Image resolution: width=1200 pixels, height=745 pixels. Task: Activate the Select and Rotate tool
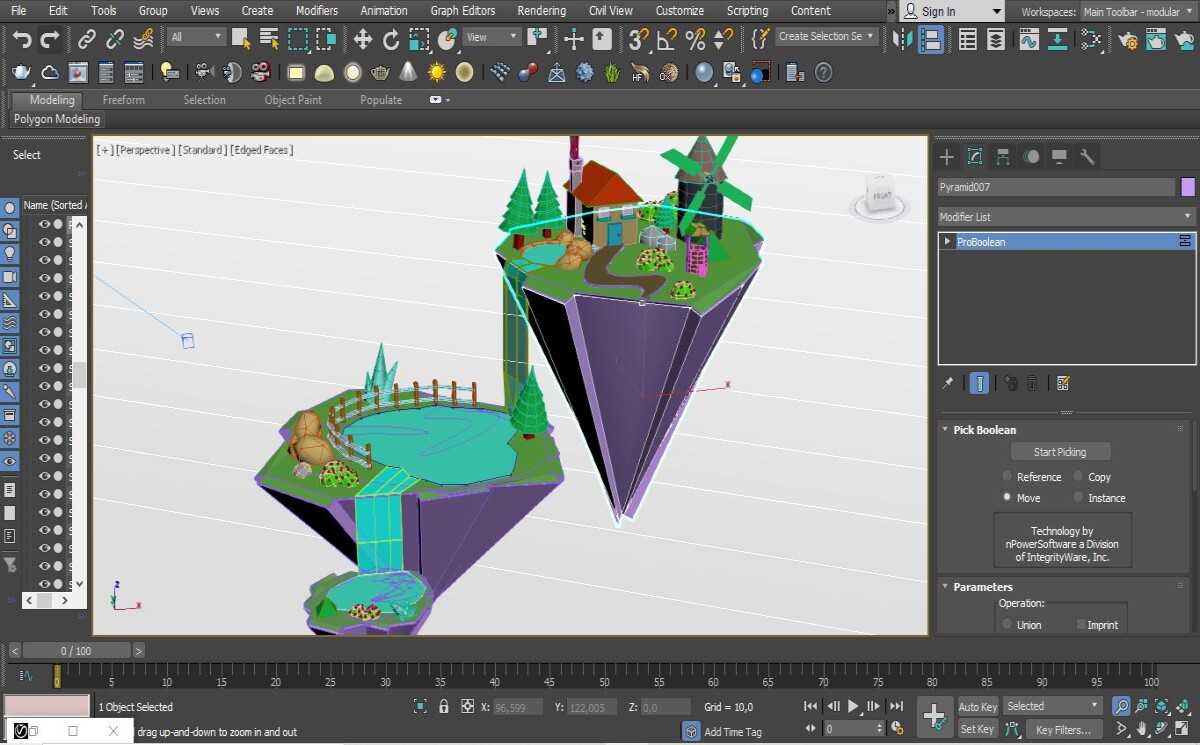(x=391, y=40)
